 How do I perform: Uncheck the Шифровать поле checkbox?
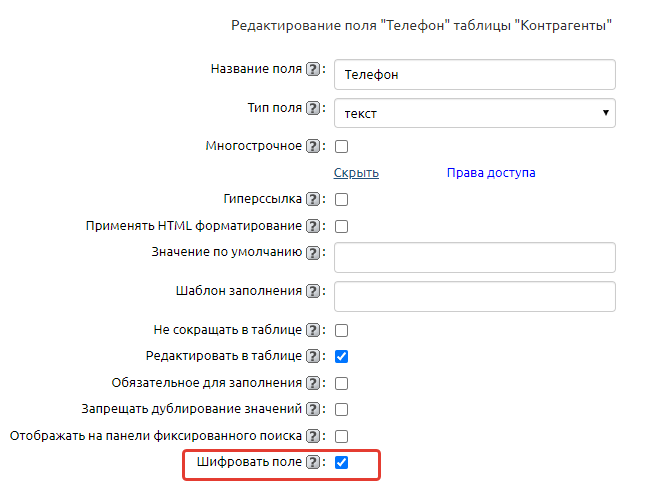click(x=341, y=462)
